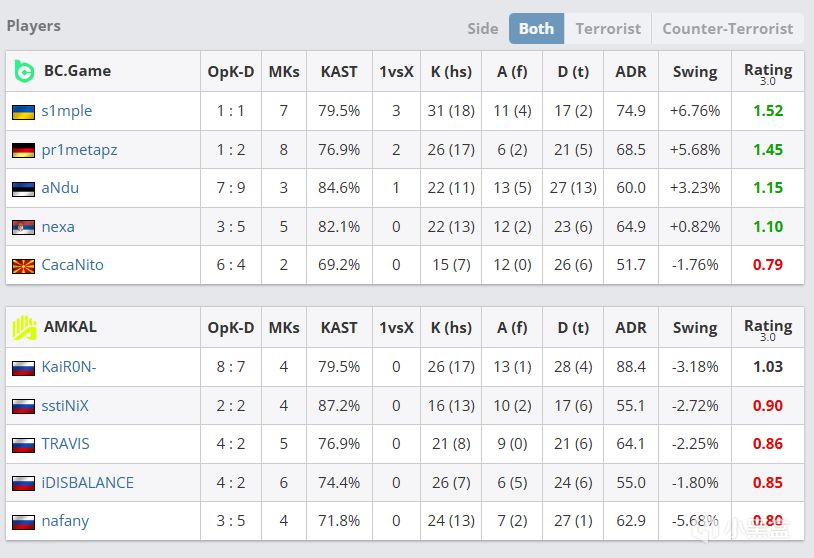Click the OpK-D header in the AMKAL table
The height and width of the screenshot is (558, 814).
click(x=231, y=327)
